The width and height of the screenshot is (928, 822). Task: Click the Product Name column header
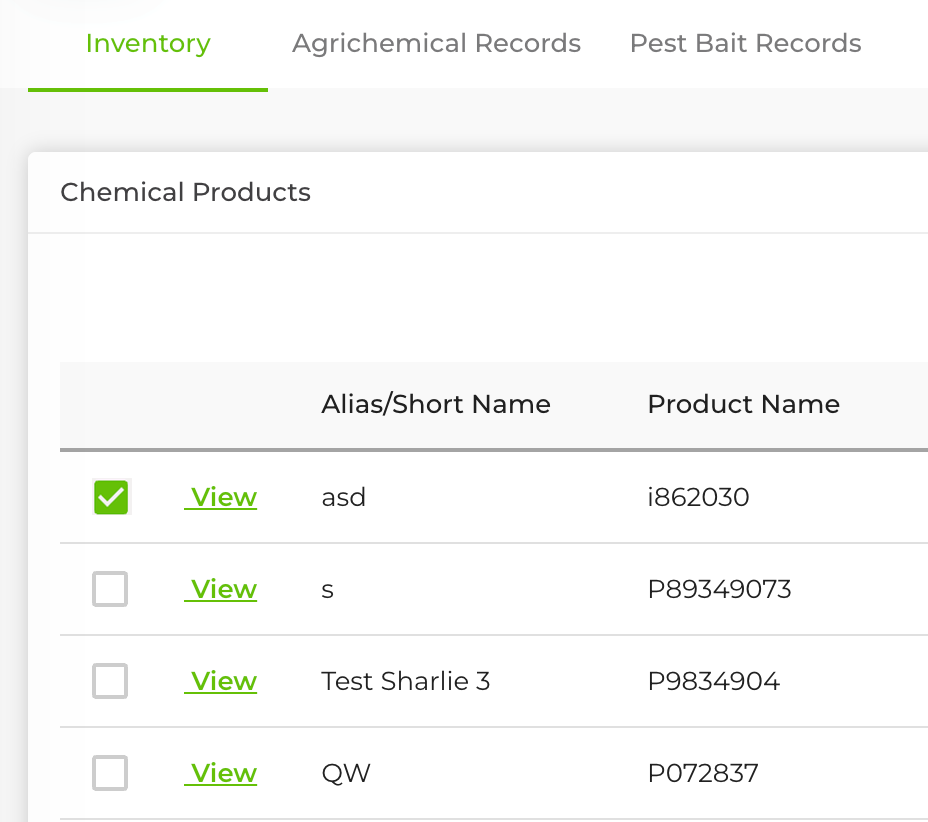[743, 404]
